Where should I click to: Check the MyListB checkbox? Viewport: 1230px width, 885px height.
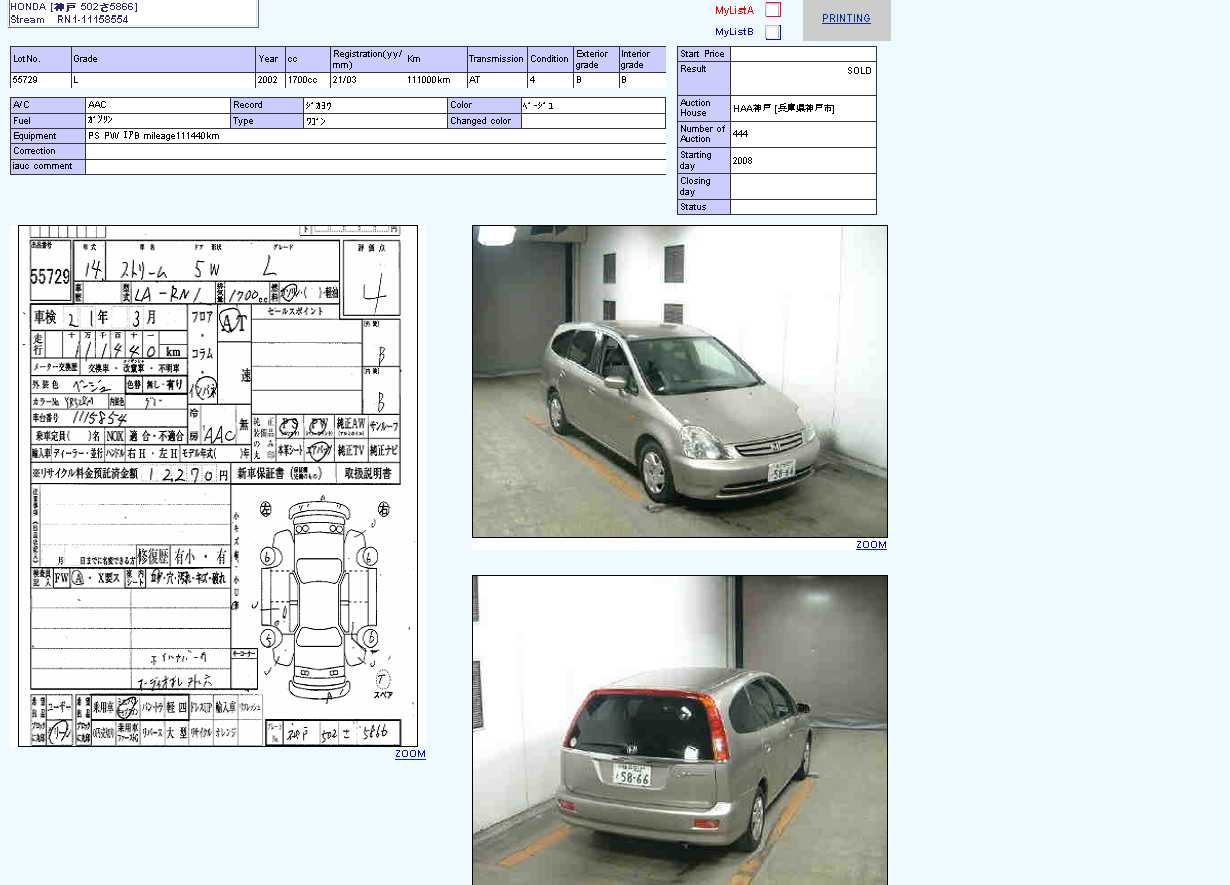(x=772, y=32)
